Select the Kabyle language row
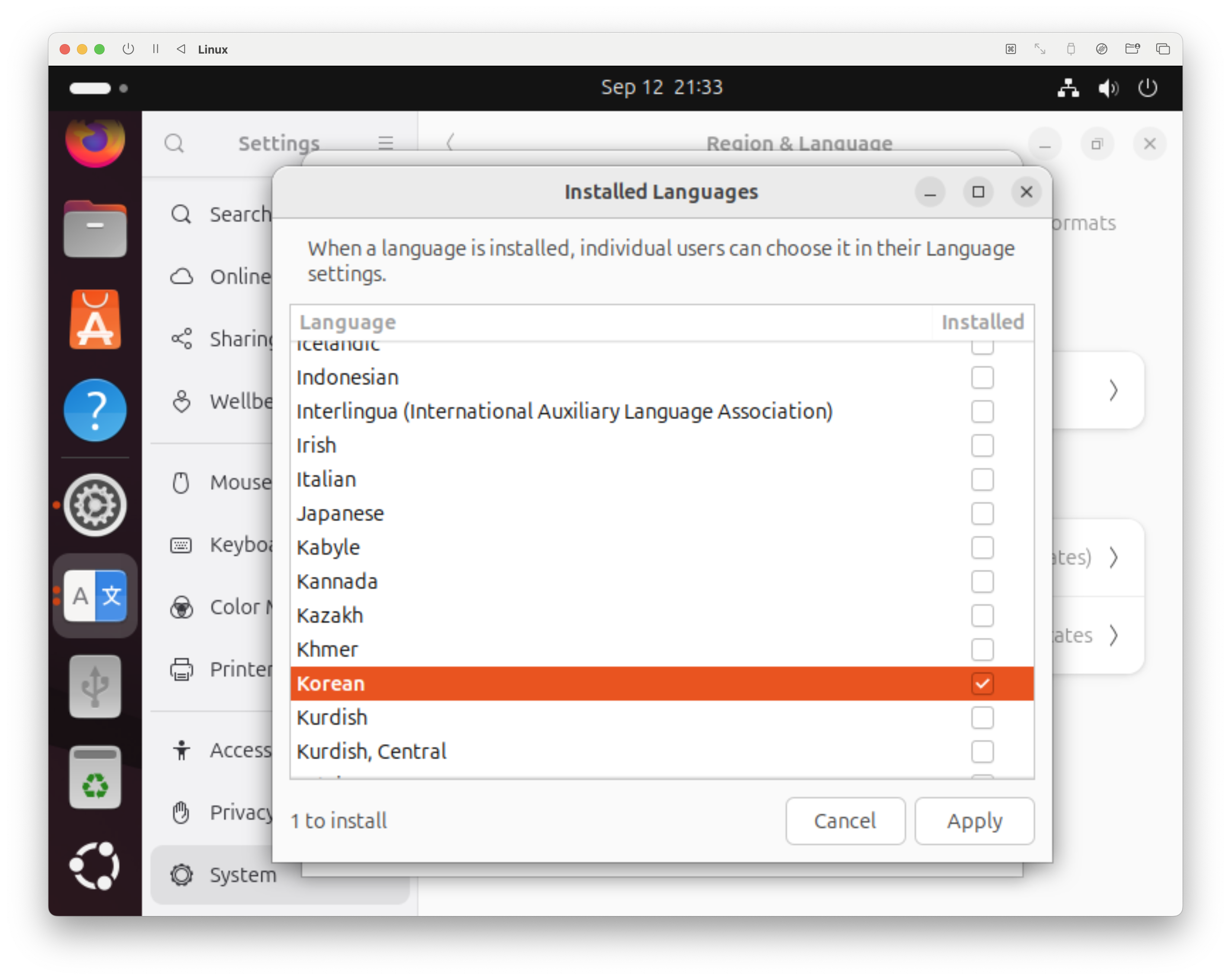 pos(662,547)
